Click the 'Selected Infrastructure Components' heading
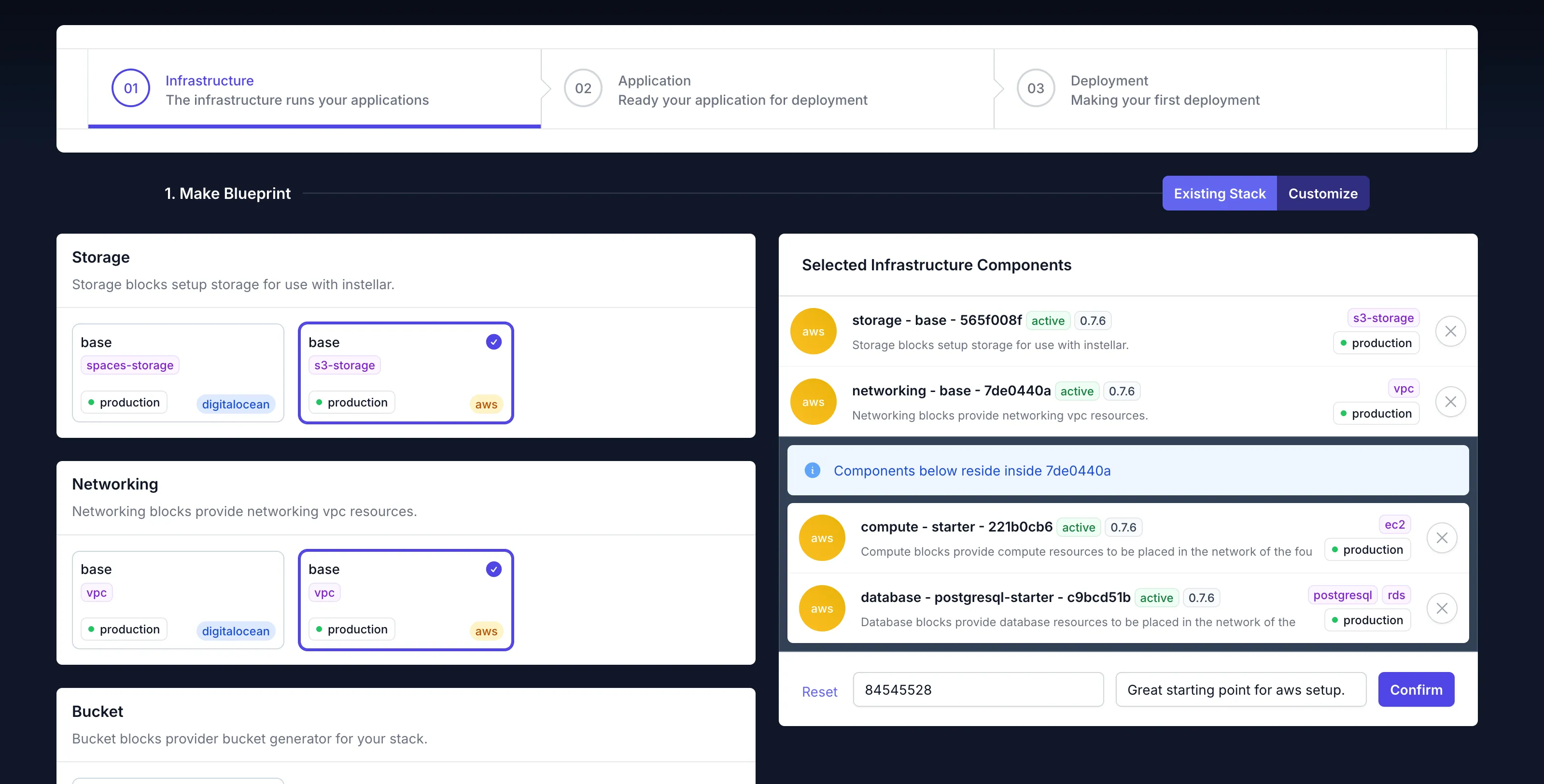This screenshot has width=1544, height=784. pos(936,265)
